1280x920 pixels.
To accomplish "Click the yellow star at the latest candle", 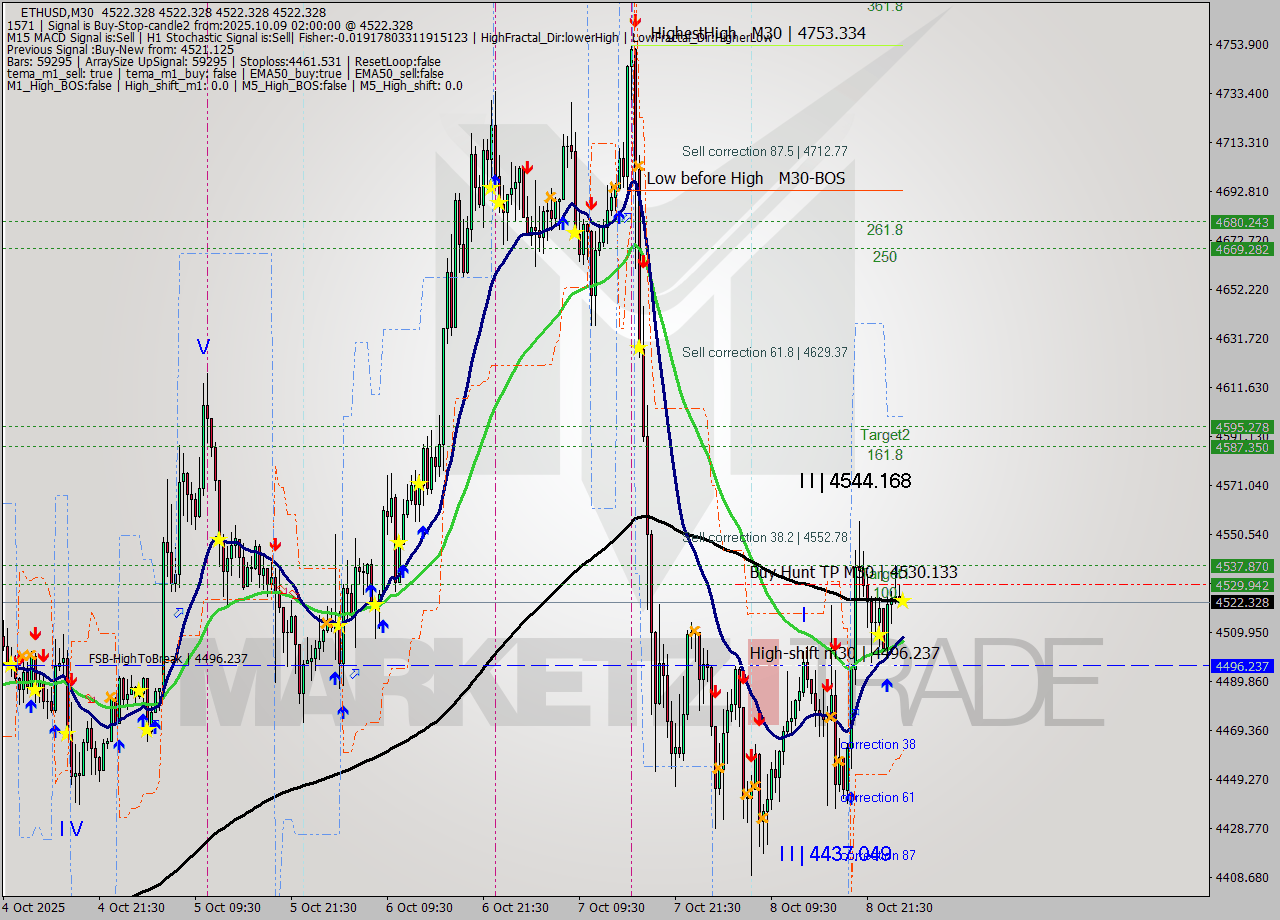I will [902, 600].
